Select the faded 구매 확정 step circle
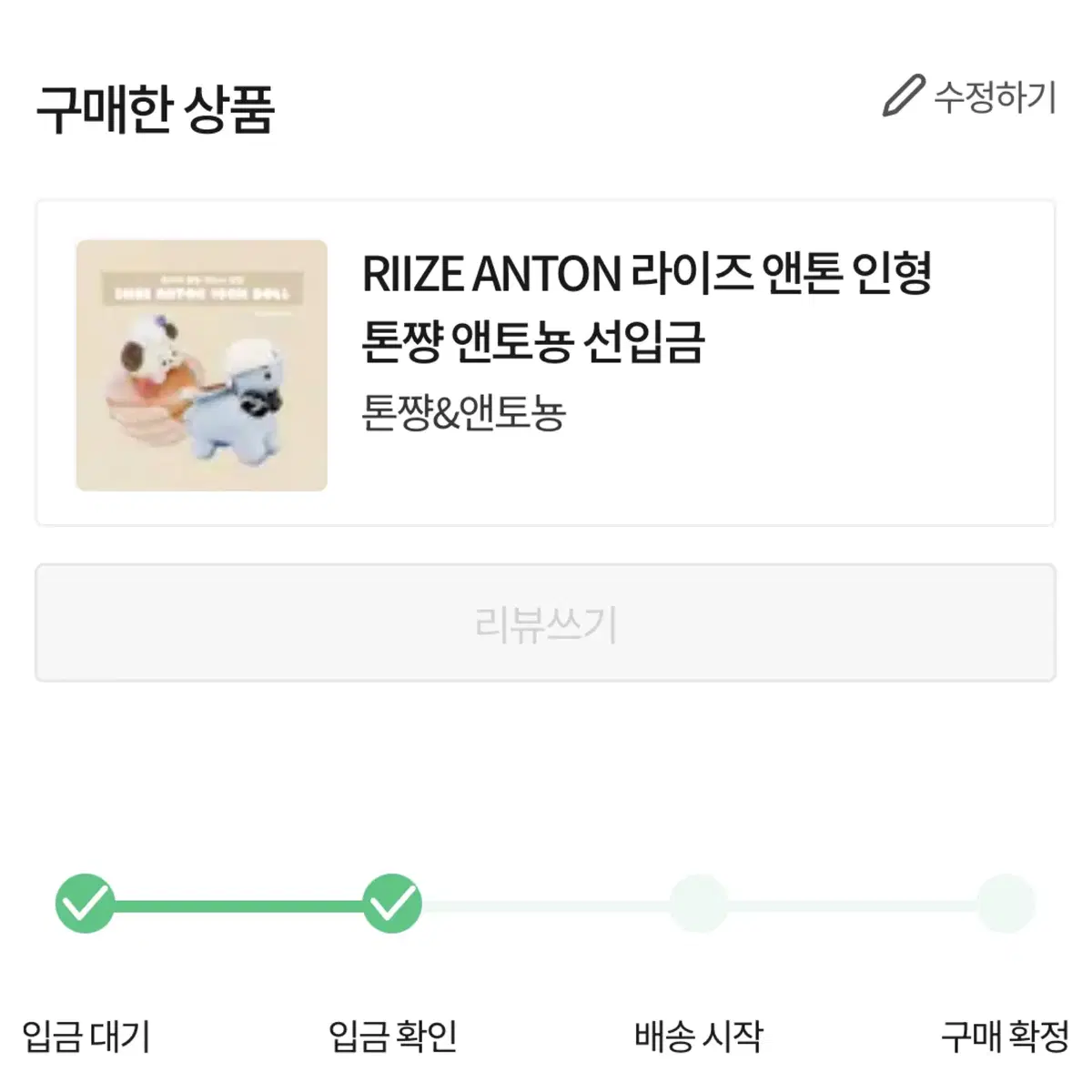This screenshot has width=1092, height=1092. pyautogui.click(x=1006, y=903)
